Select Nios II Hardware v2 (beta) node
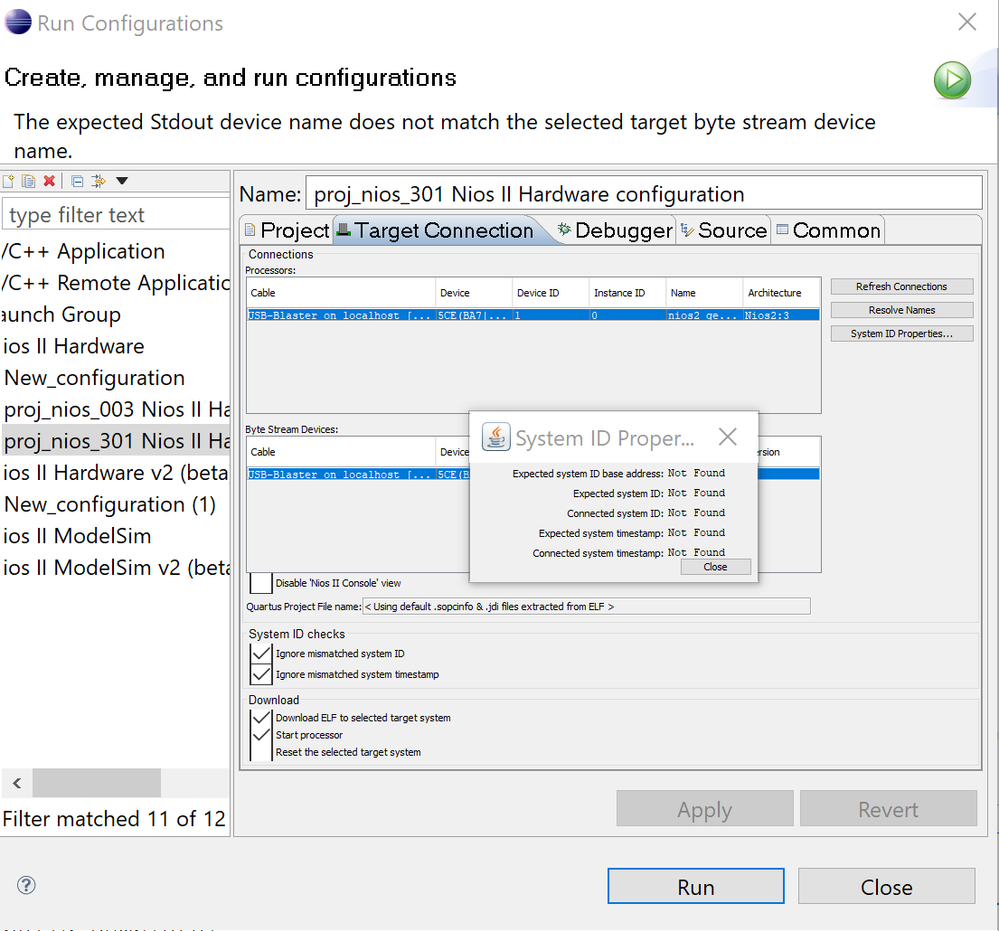The height and width of the screenshot is (931, 999). click(115, 473)
